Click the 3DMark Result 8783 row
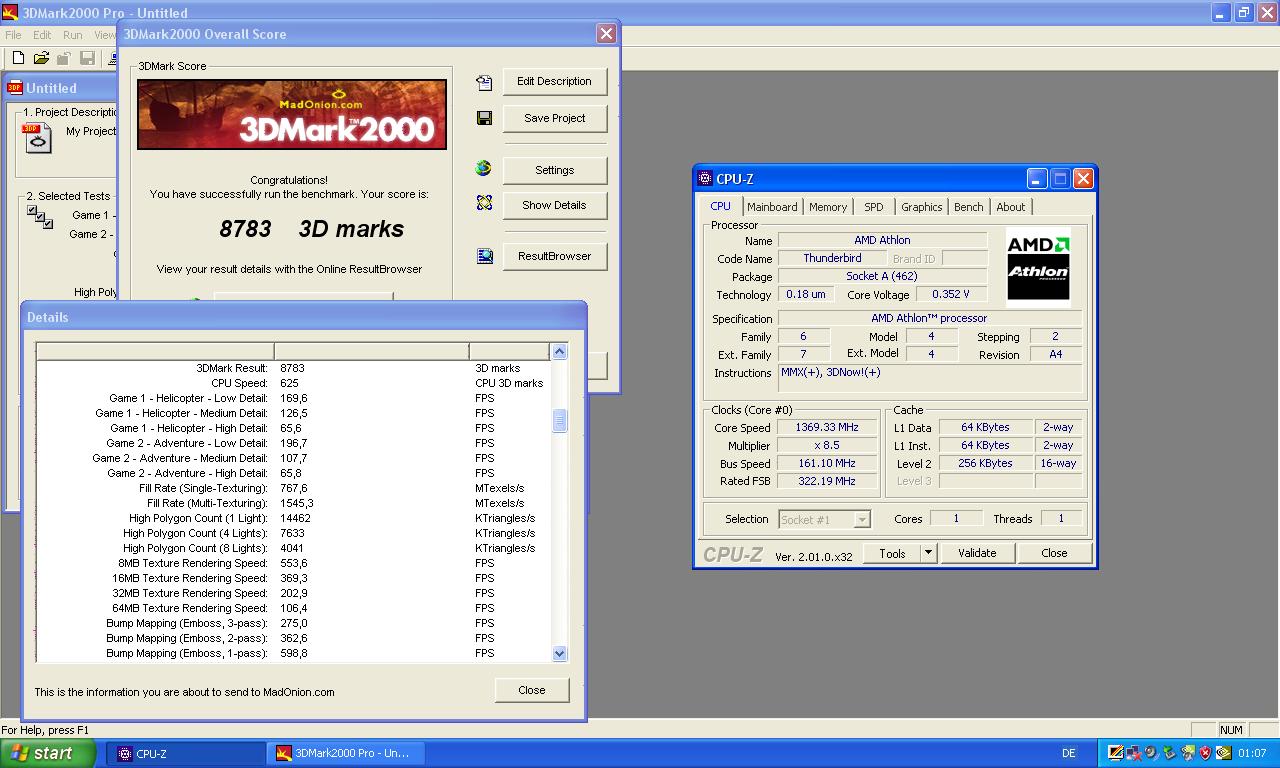 pos(293,368)
